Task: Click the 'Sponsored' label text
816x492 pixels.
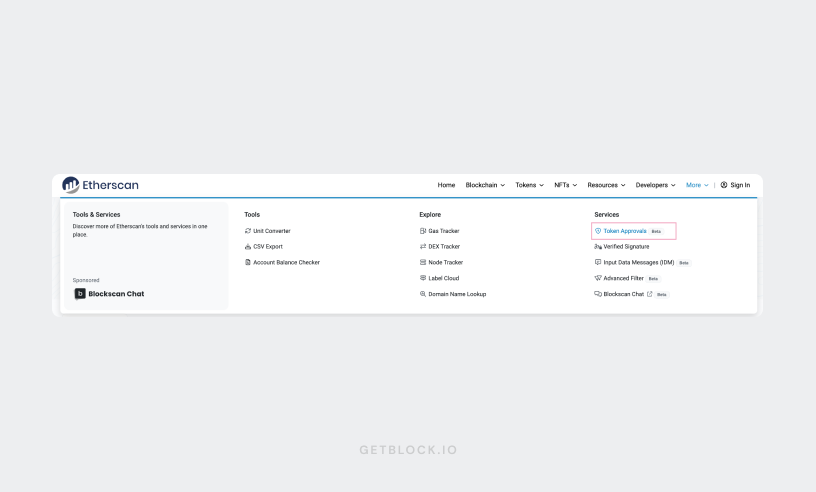Action: 86,280
